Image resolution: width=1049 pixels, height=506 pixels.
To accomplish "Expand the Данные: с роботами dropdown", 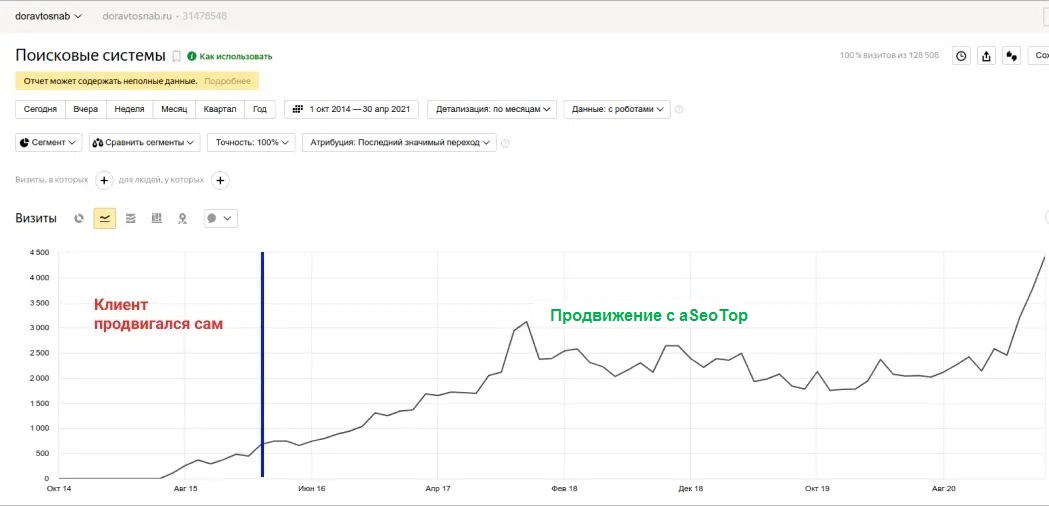I will coord(617,109).
